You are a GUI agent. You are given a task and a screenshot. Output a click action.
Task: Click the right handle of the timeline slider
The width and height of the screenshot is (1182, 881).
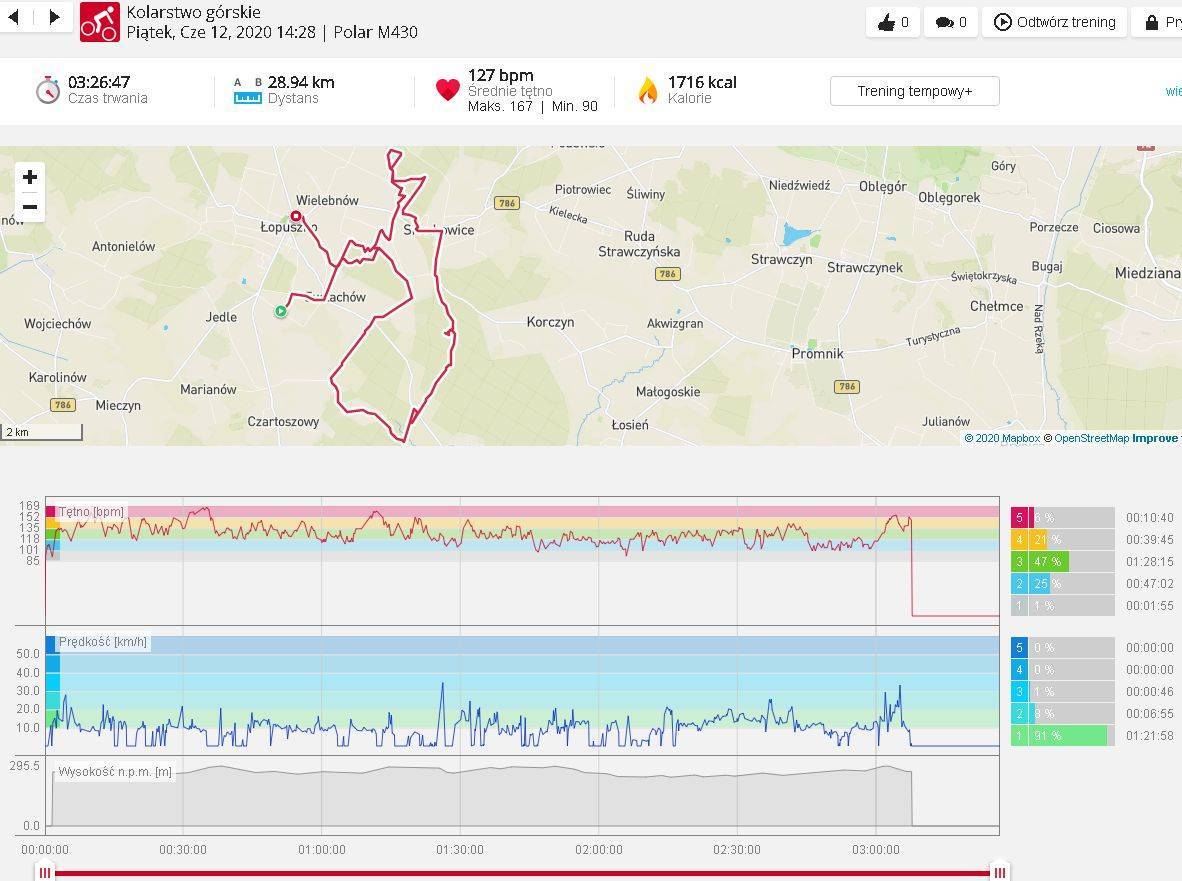coord(998,871)
